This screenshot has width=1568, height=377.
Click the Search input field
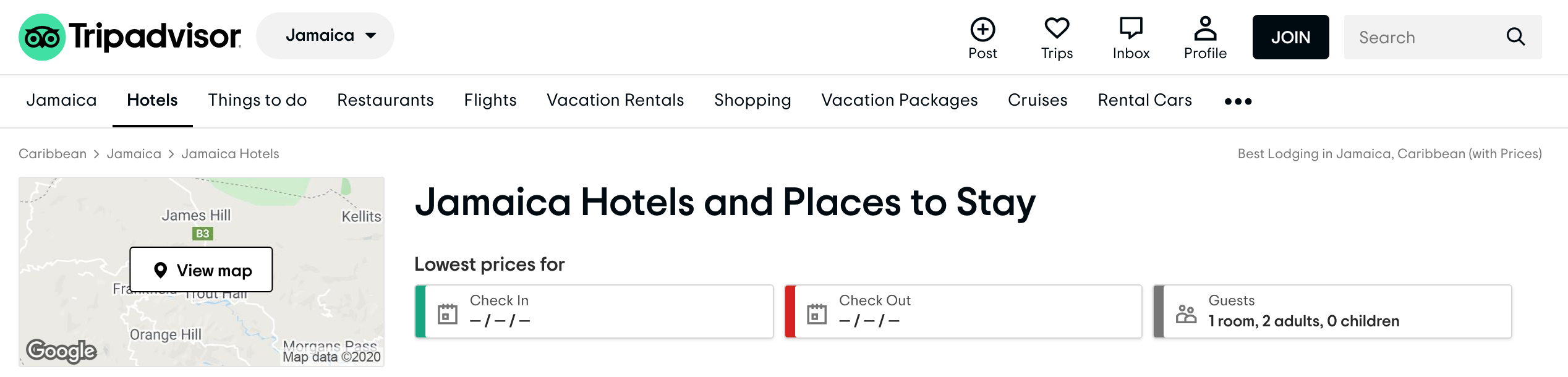pos(1425,37)
